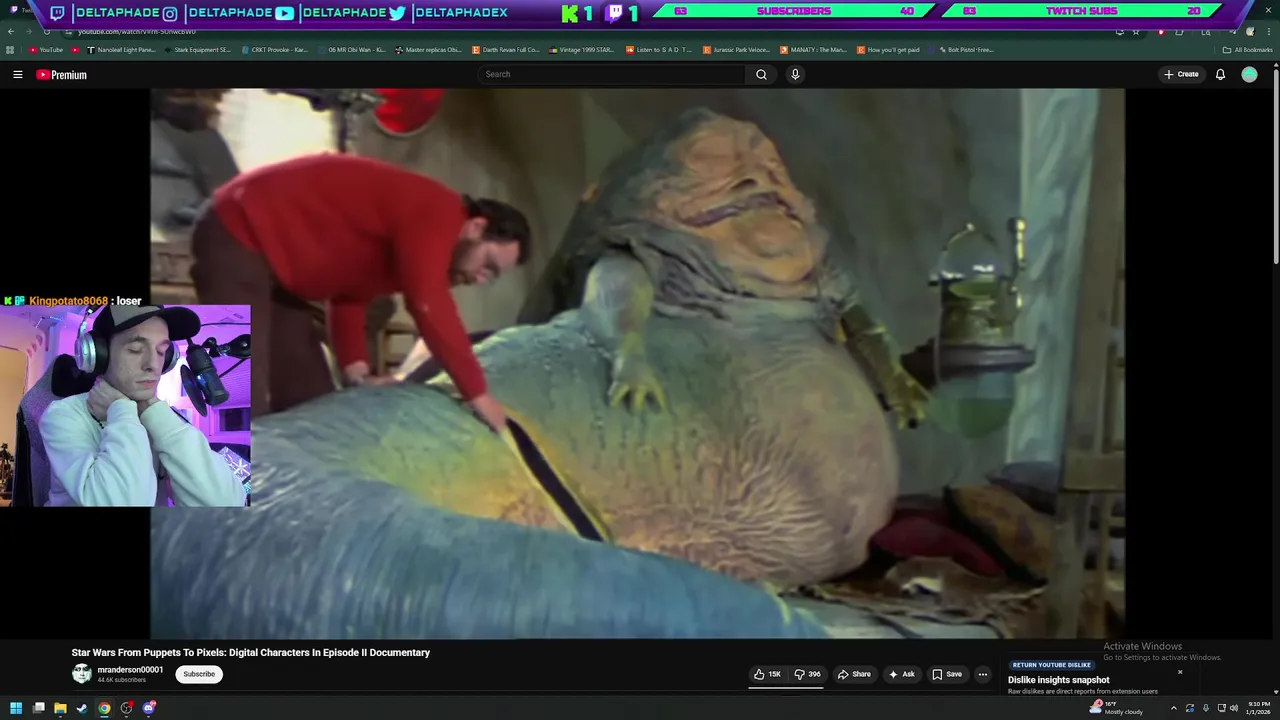This screenshot has height=720, width=1280.
Task: Switch to Chrome on the taskbar
Action: tap(104, 708)
